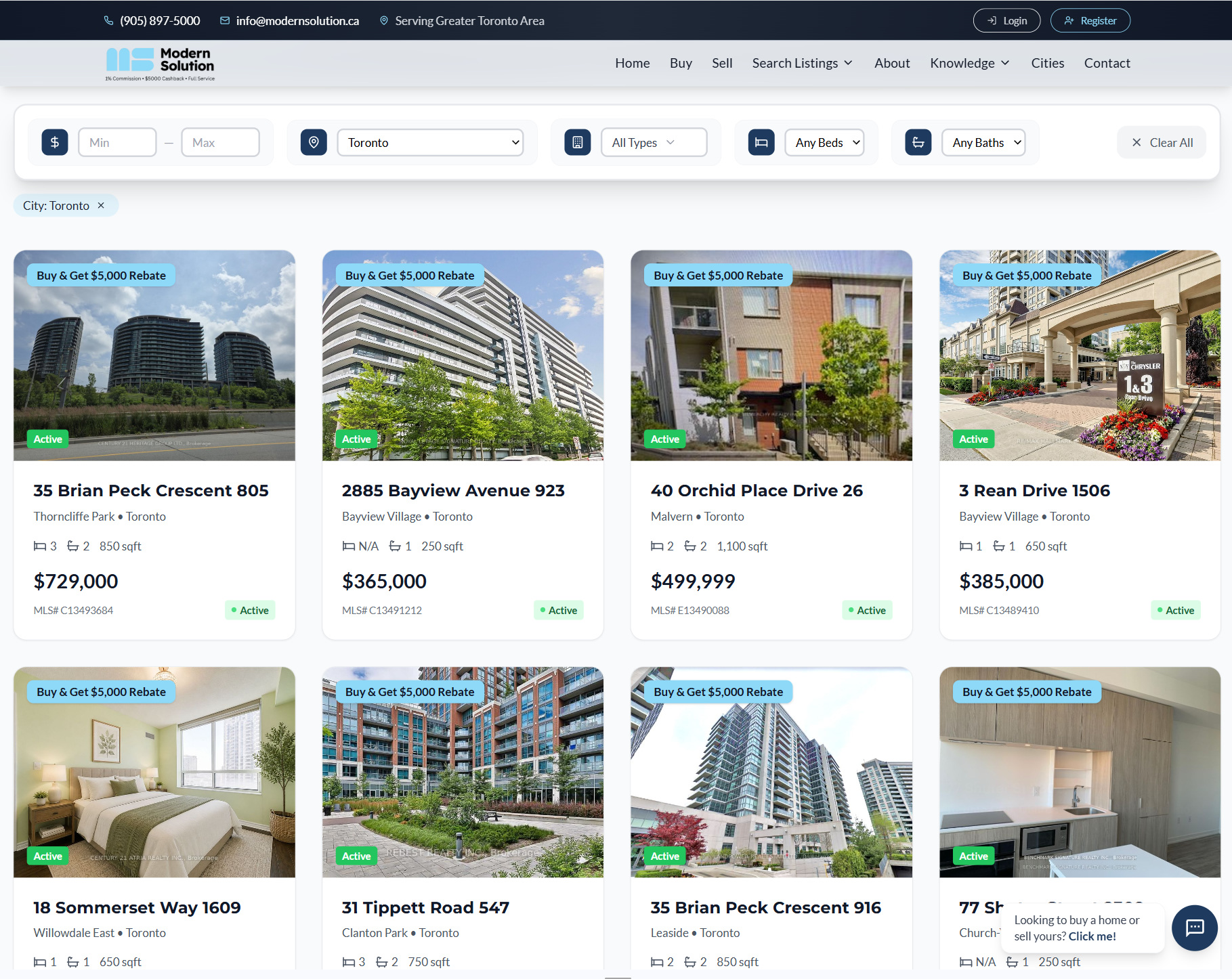The height and width of the screenshot is (979, 1232).
Task: Click the building property type icon
Action: point(578,142)
